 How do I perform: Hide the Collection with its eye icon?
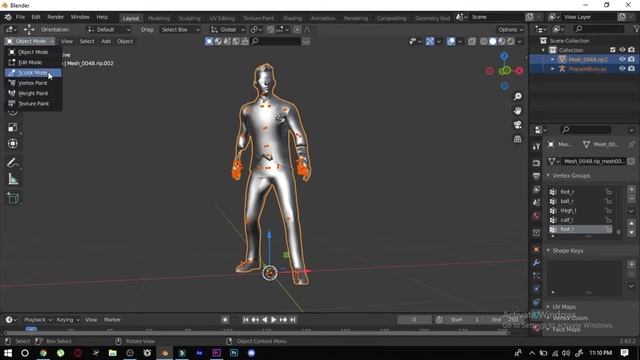point(622,50)
